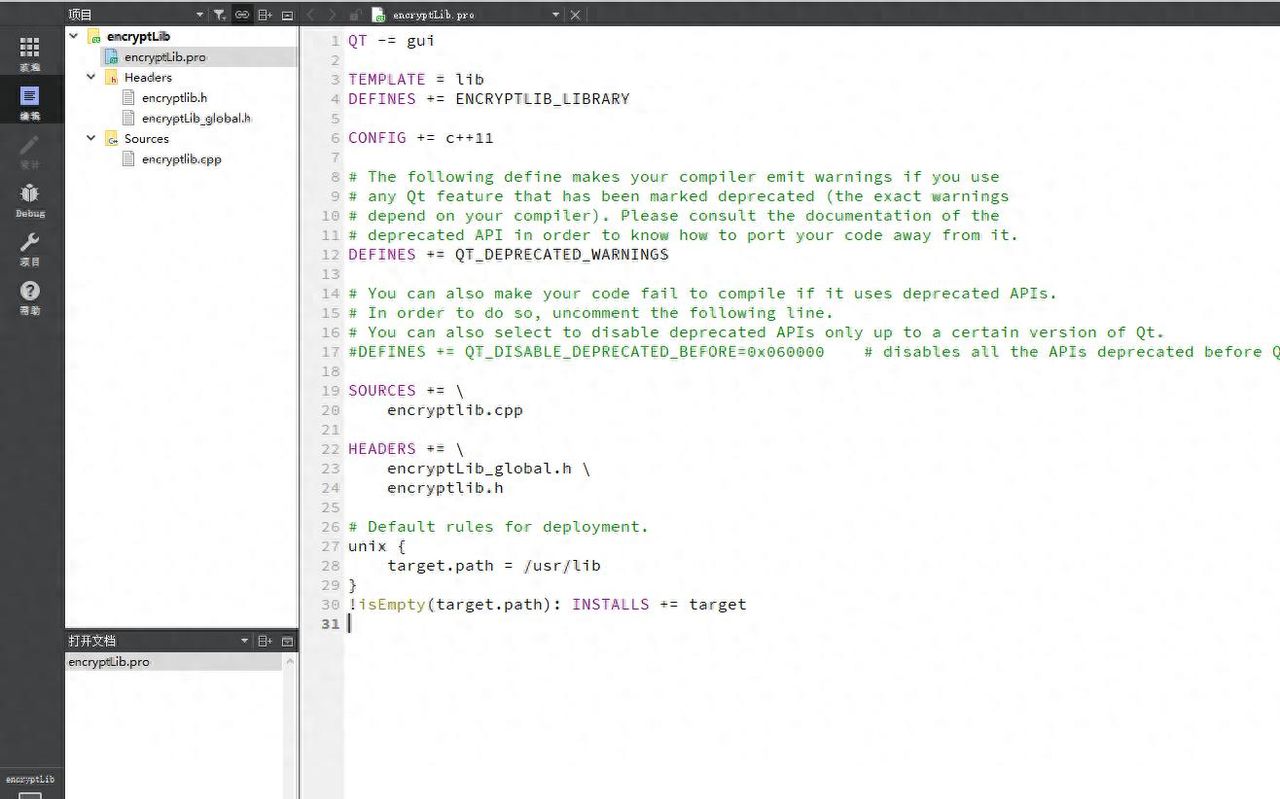The height and width of the screenshot is (799, 1280).
Task: Open encryptLib_global.h from the Headers folder
Action: point(195,118)
